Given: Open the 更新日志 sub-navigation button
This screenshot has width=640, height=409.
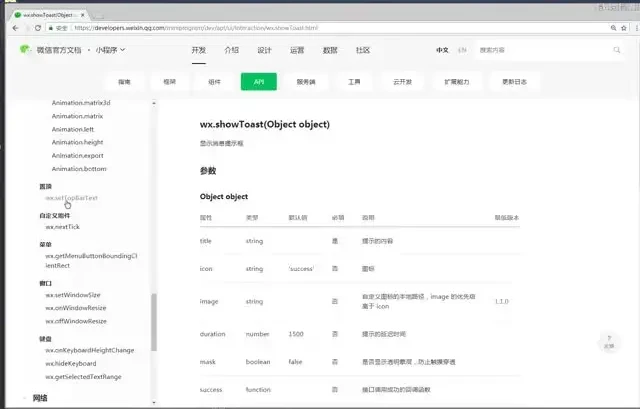Looking at the screenshot, I should point(514,82).
